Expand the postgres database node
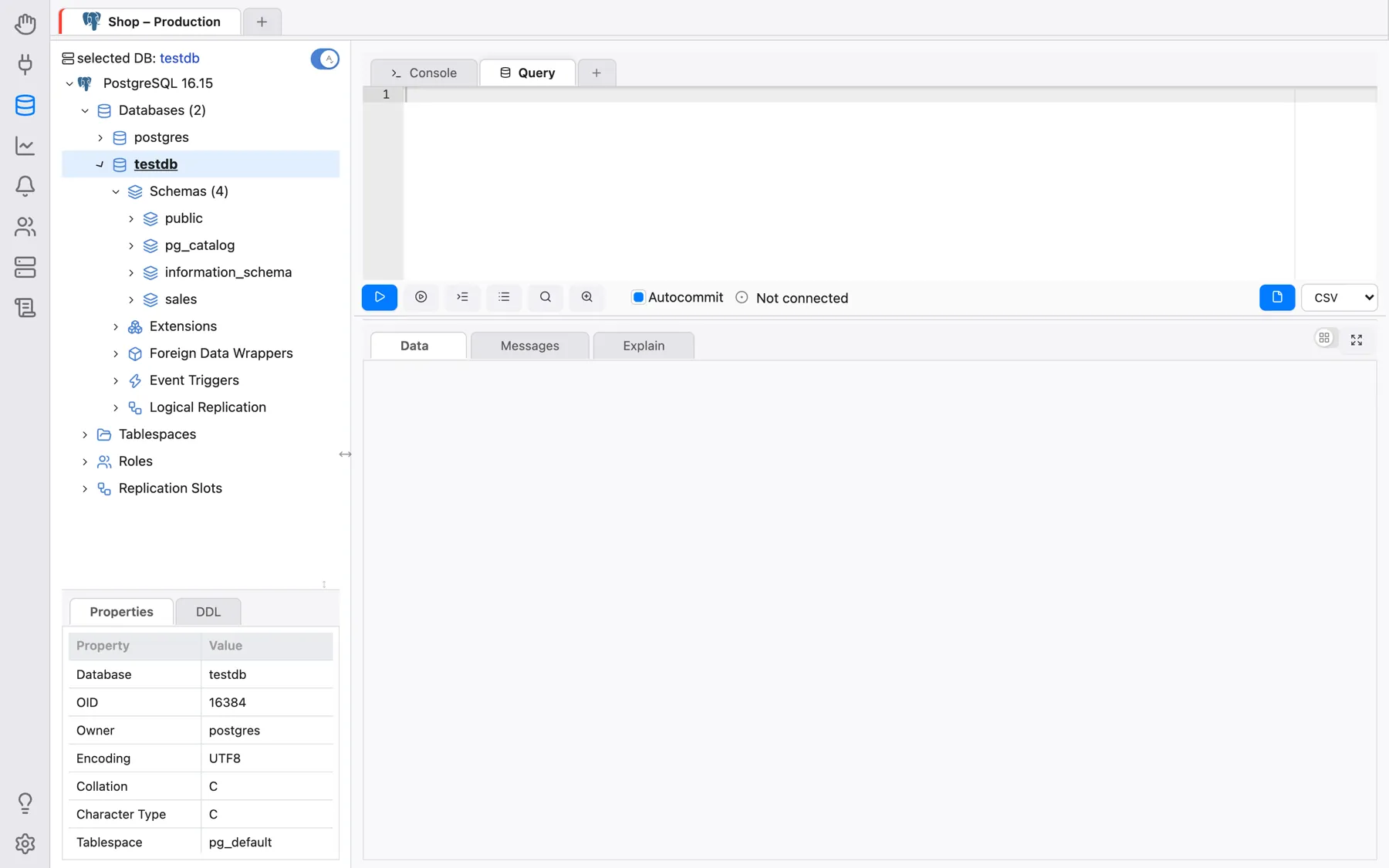This screenshot has width=1389, height=868. (x=100, y=137)
